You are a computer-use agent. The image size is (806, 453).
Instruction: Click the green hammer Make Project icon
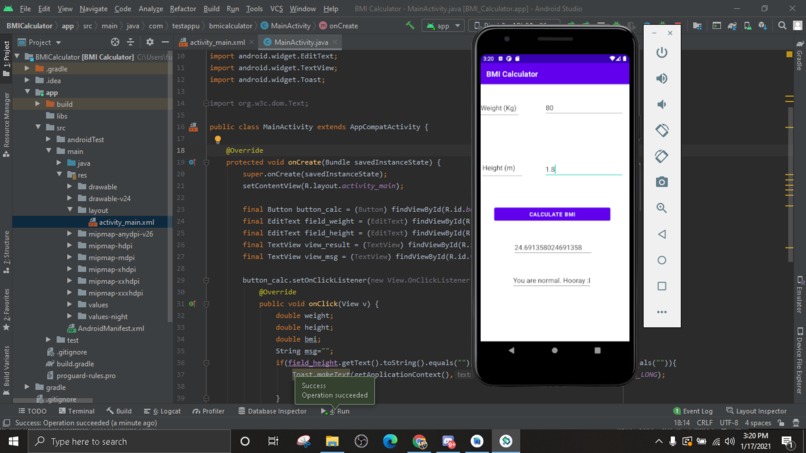pos(410,25)
